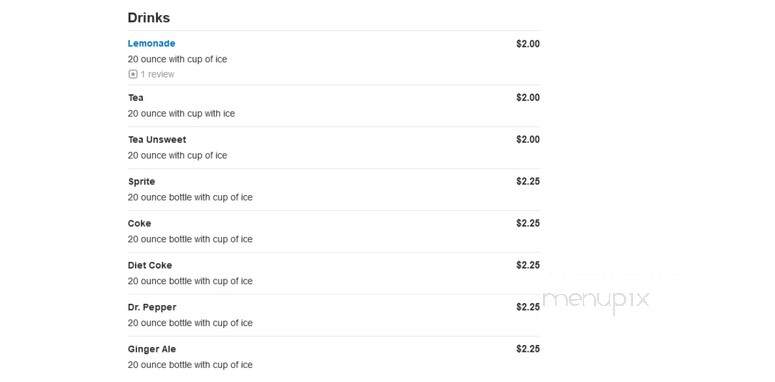Click the Sprite $2.25 price
Viewport: 775px width, 382px height.
click(x=528, y=181)
